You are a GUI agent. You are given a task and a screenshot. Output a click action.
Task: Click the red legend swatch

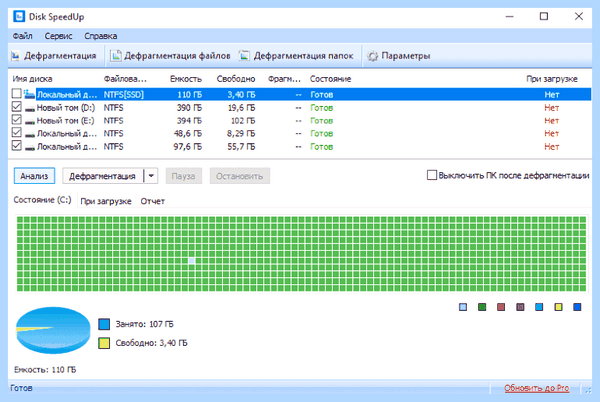[501, 307]
